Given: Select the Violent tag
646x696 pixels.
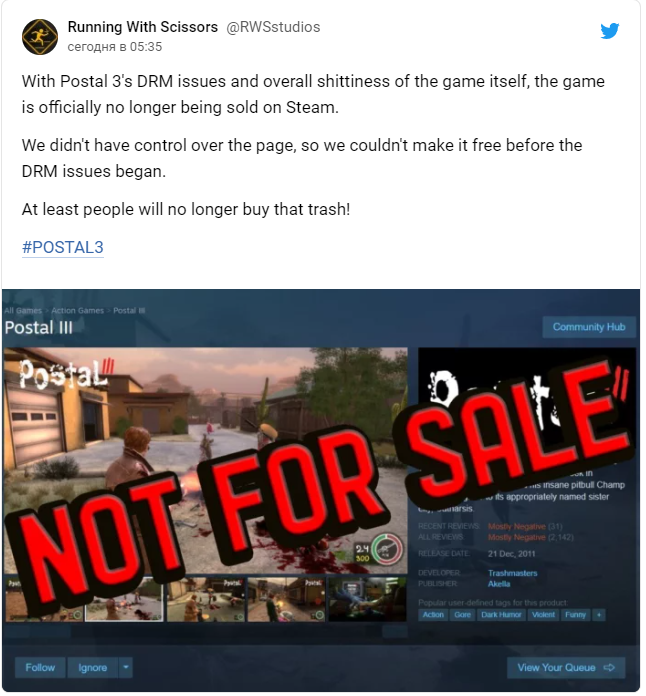Looking at the screenshot, I should (543, 615).
